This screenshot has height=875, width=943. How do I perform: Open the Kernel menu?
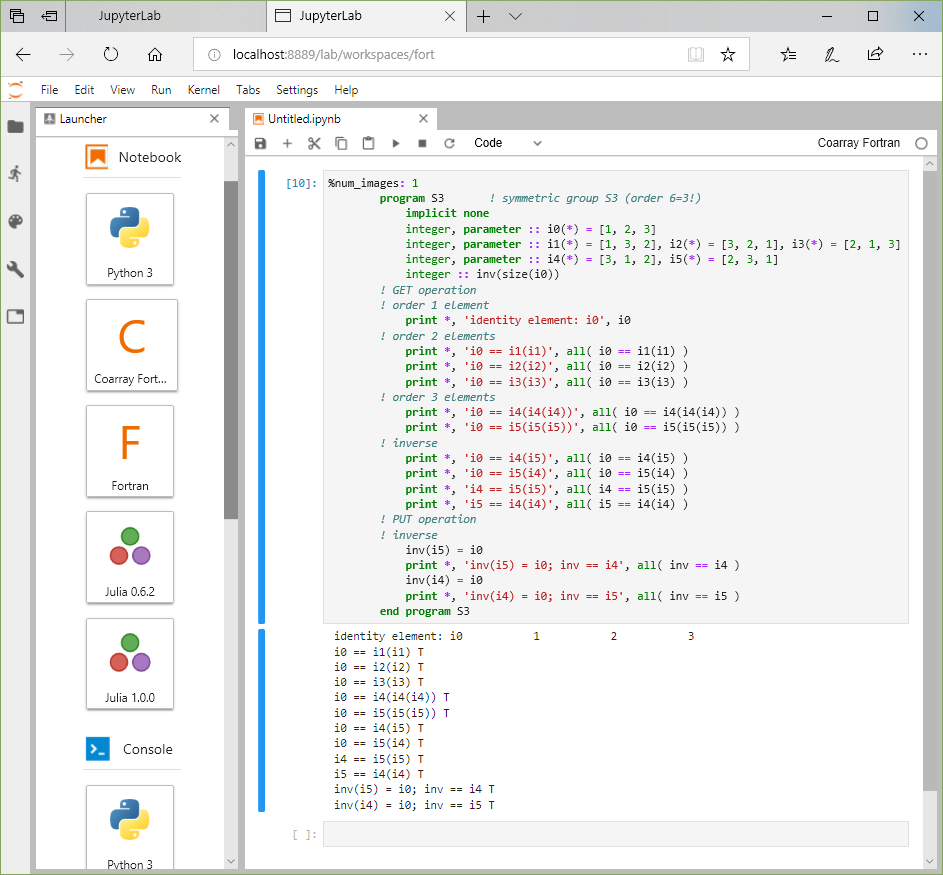coord(203,89)
